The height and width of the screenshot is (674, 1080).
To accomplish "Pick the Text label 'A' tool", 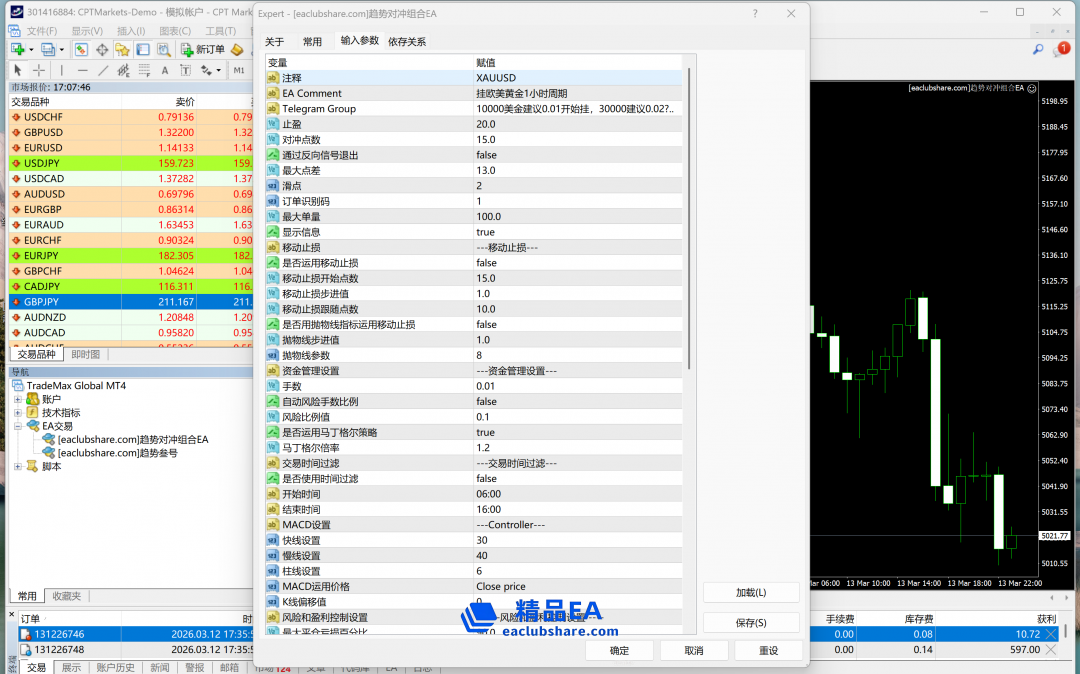I will tap(166, 70).
